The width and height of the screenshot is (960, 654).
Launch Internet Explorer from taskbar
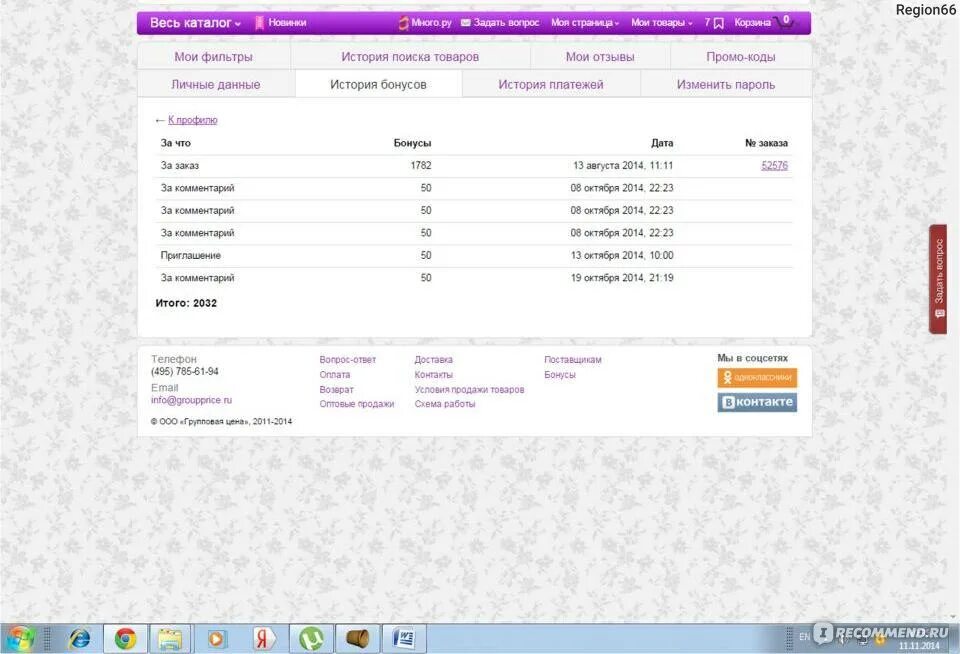[x=80, y=639]
